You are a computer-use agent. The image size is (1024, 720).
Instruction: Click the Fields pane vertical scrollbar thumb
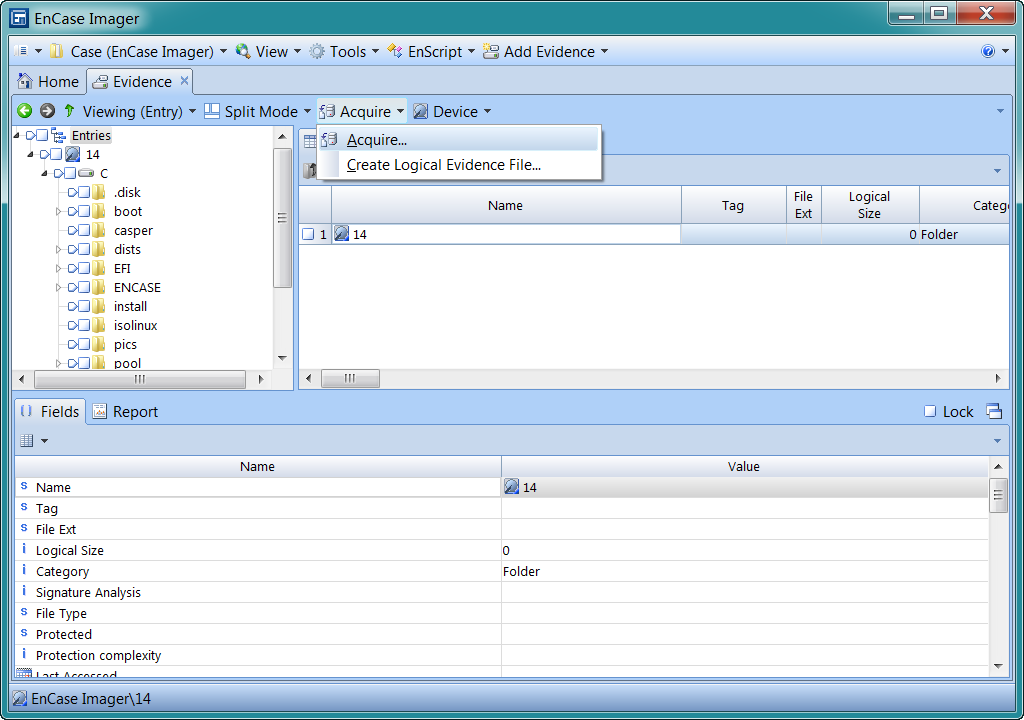[998, 495]
